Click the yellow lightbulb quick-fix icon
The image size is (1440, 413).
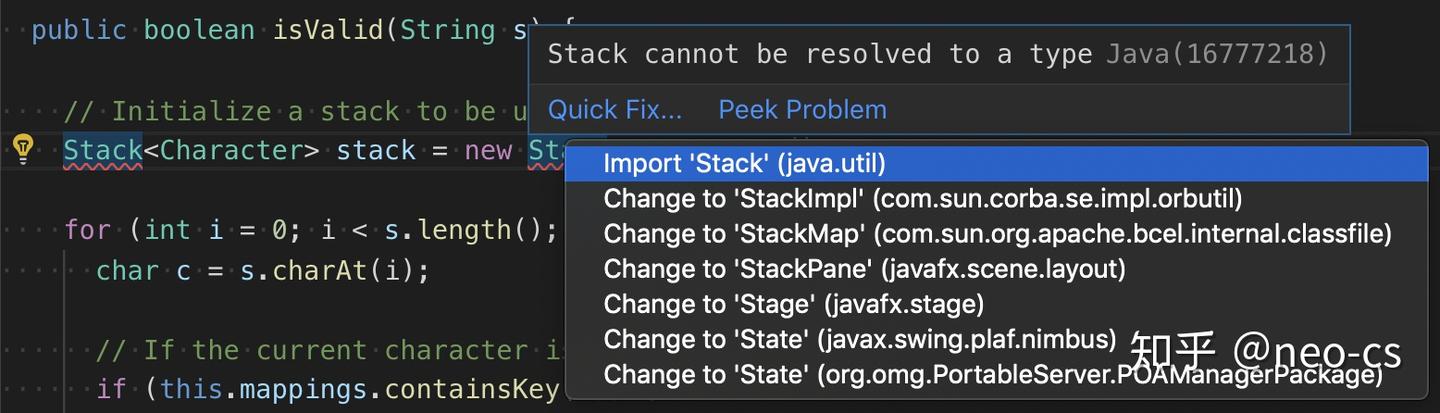(22, 150)
